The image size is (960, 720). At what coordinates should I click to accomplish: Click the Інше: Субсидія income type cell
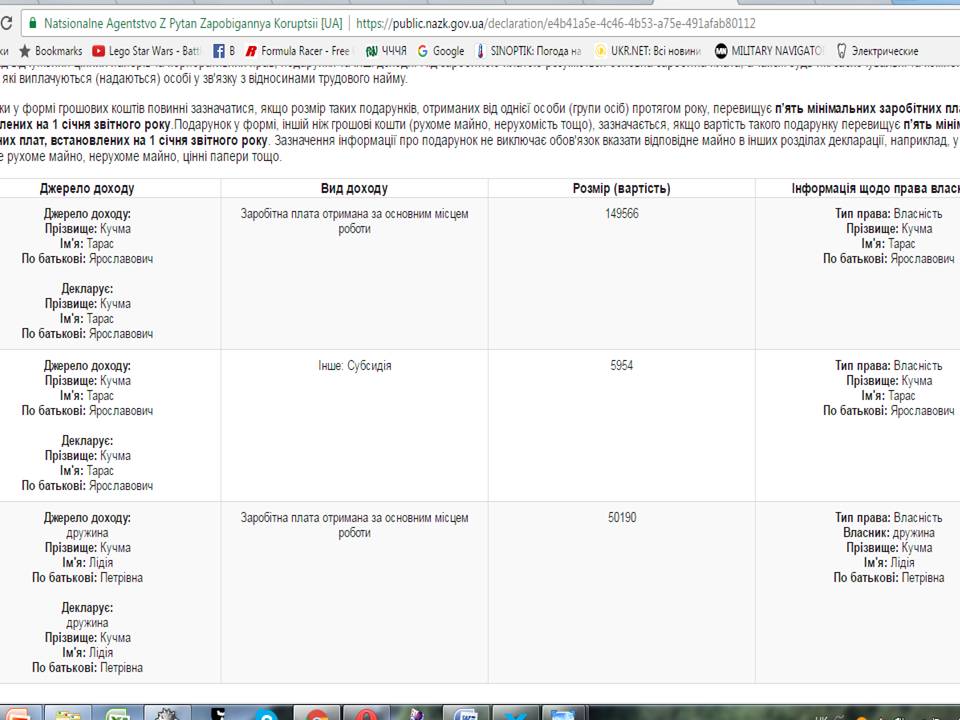(354, 366)
